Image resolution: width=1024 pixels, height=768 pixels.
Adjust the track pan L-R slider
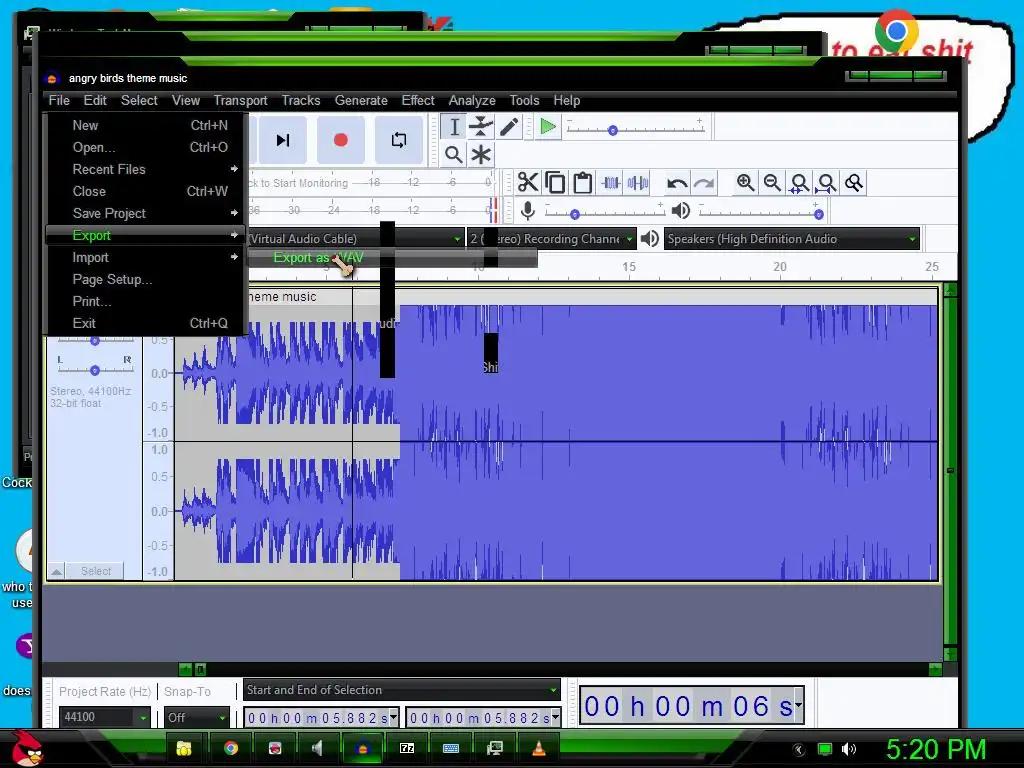point(95,370)
